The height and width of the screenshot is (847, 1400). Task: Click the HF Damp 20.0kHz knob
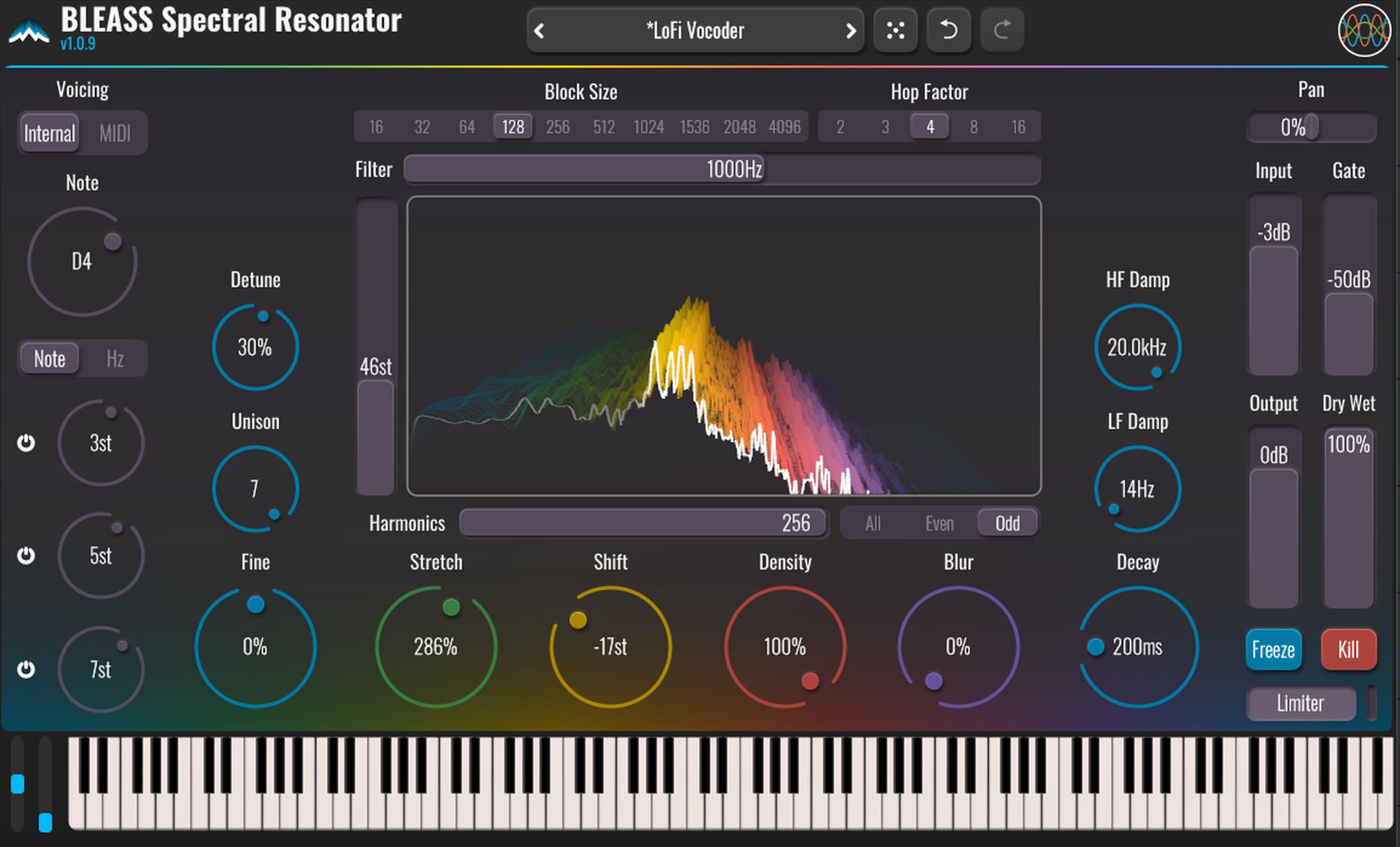[1138, 347]
